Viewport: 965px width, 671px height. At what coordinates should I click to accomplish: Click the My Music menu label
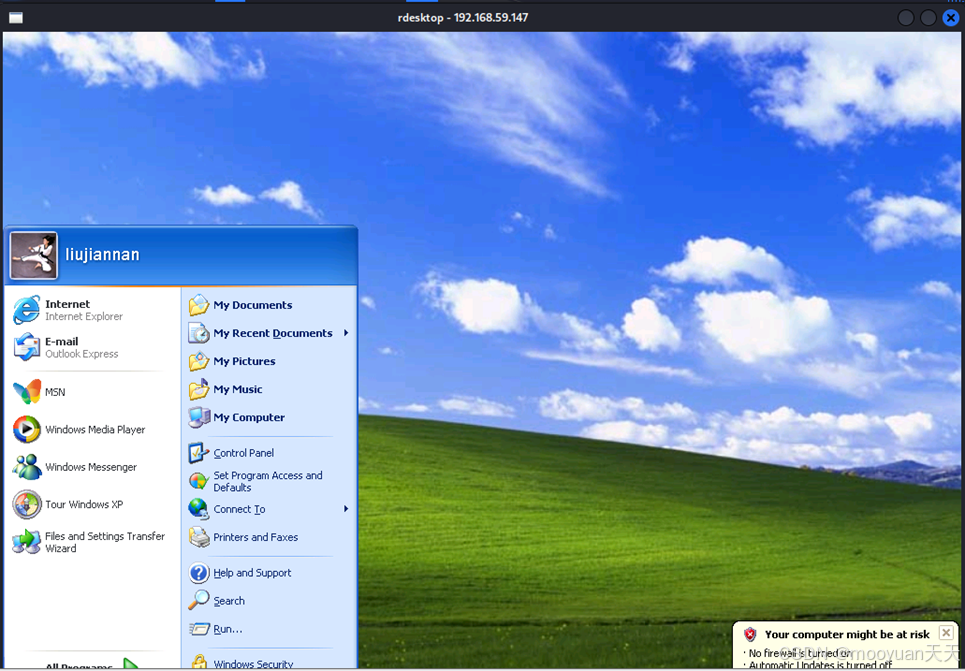238,389
